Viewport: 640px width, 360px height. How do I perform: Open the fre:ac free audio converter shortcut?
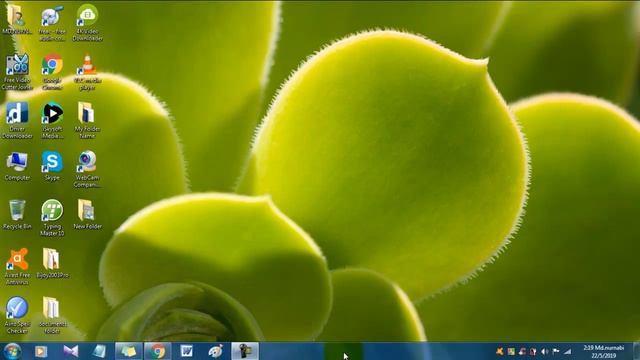(52, 23)
